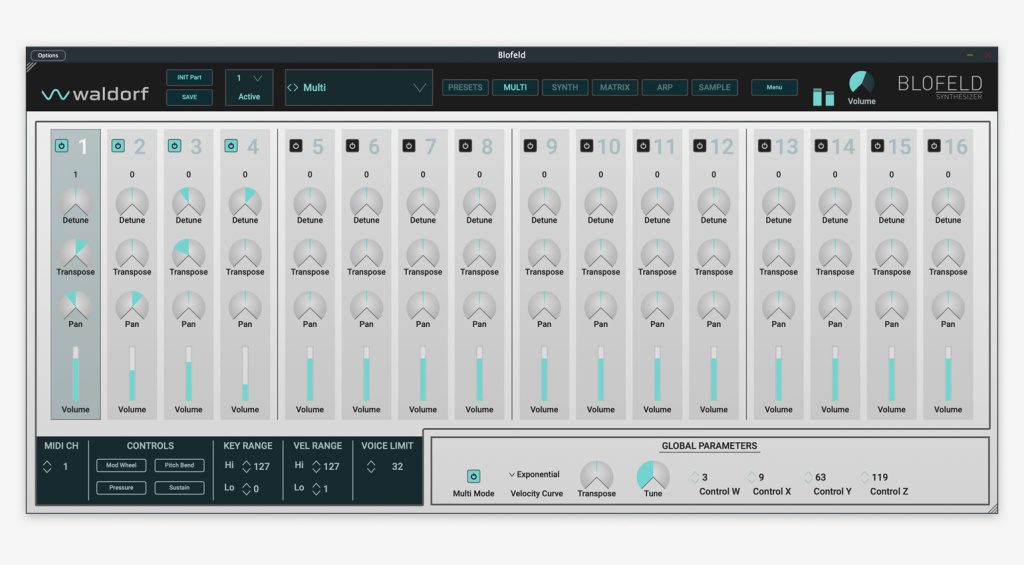This screenshot has height=565, width=1024.
Task: Click part 5 Detune knob
Action: coord(310,202)
